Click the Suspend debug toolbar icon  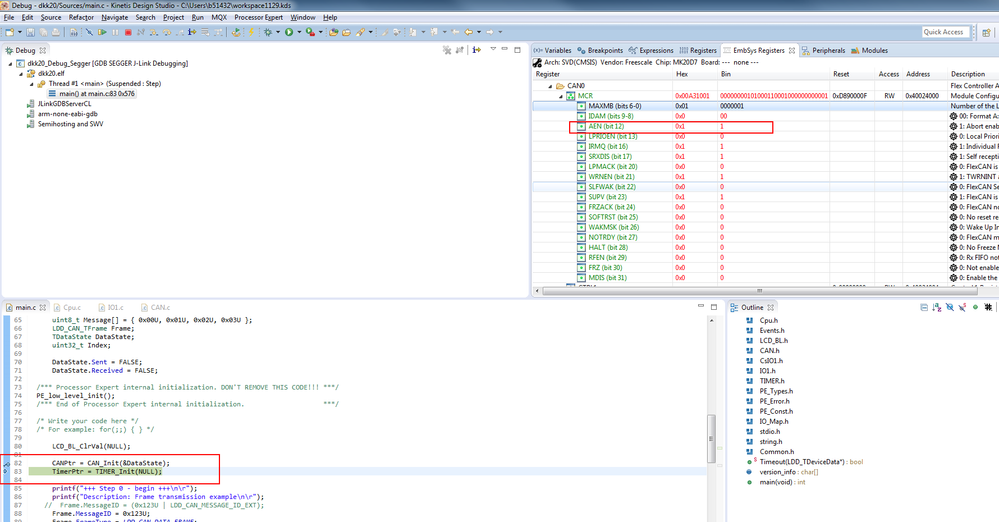tap(115, 32)
